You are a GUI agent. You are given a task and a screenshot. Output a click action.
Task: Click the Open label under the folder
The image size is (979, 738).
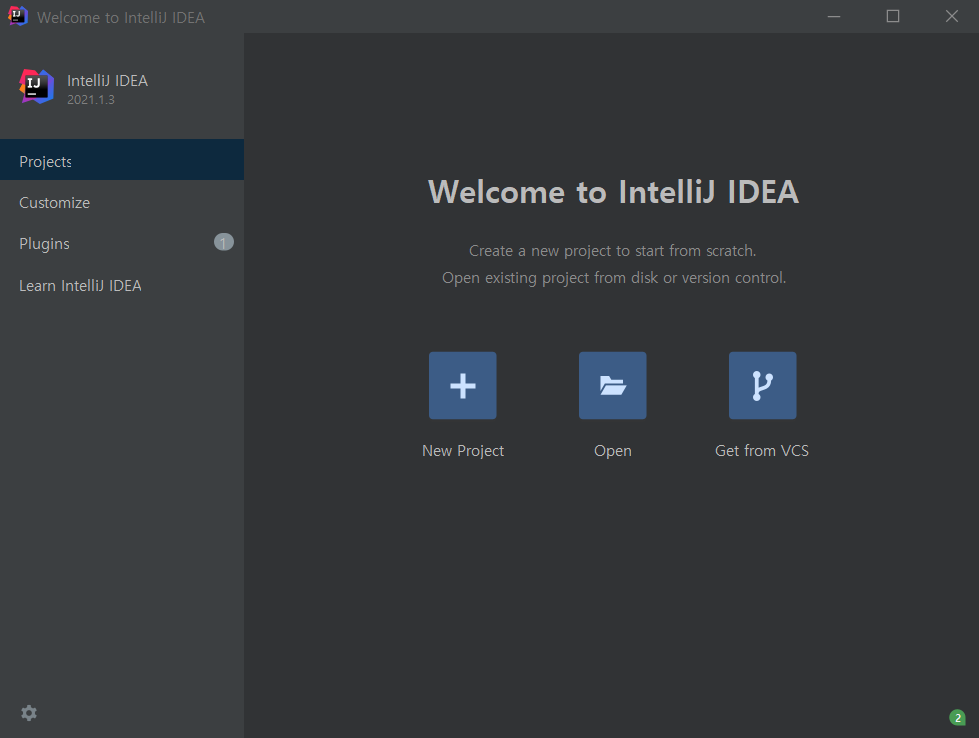612,451
